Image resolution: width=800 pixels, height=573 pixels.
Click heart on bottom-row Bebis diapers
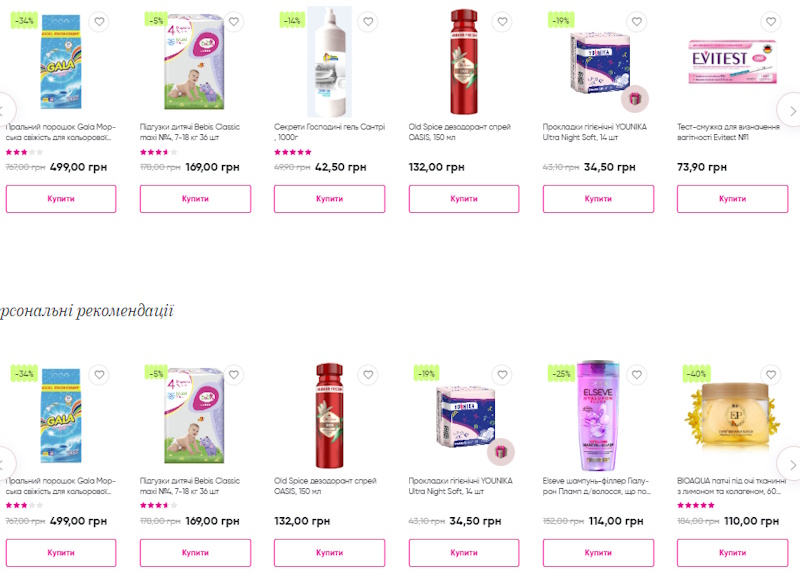tap(233, 375)
